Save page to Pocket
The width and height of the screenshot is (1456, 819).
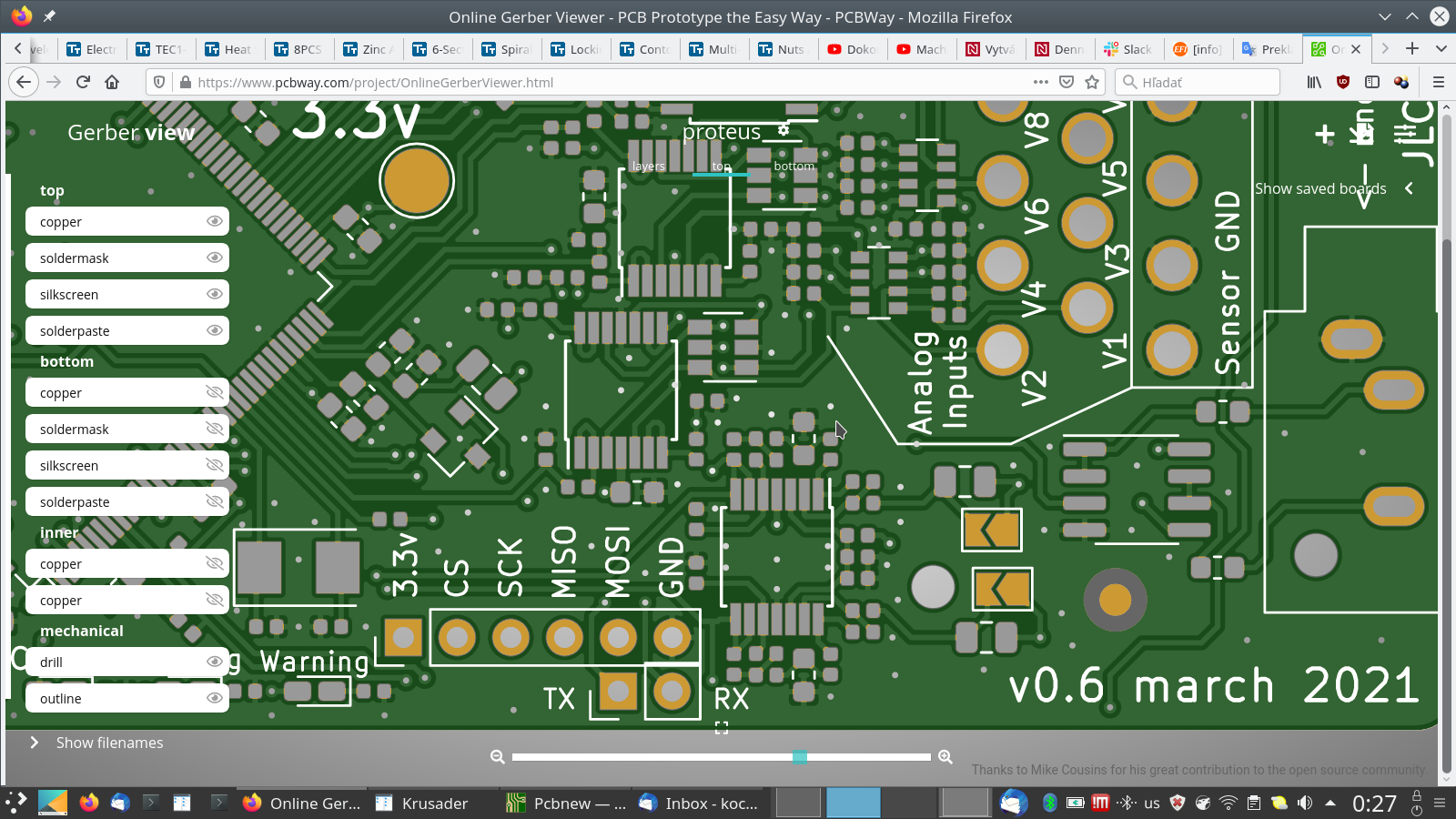coord(1067,82)
